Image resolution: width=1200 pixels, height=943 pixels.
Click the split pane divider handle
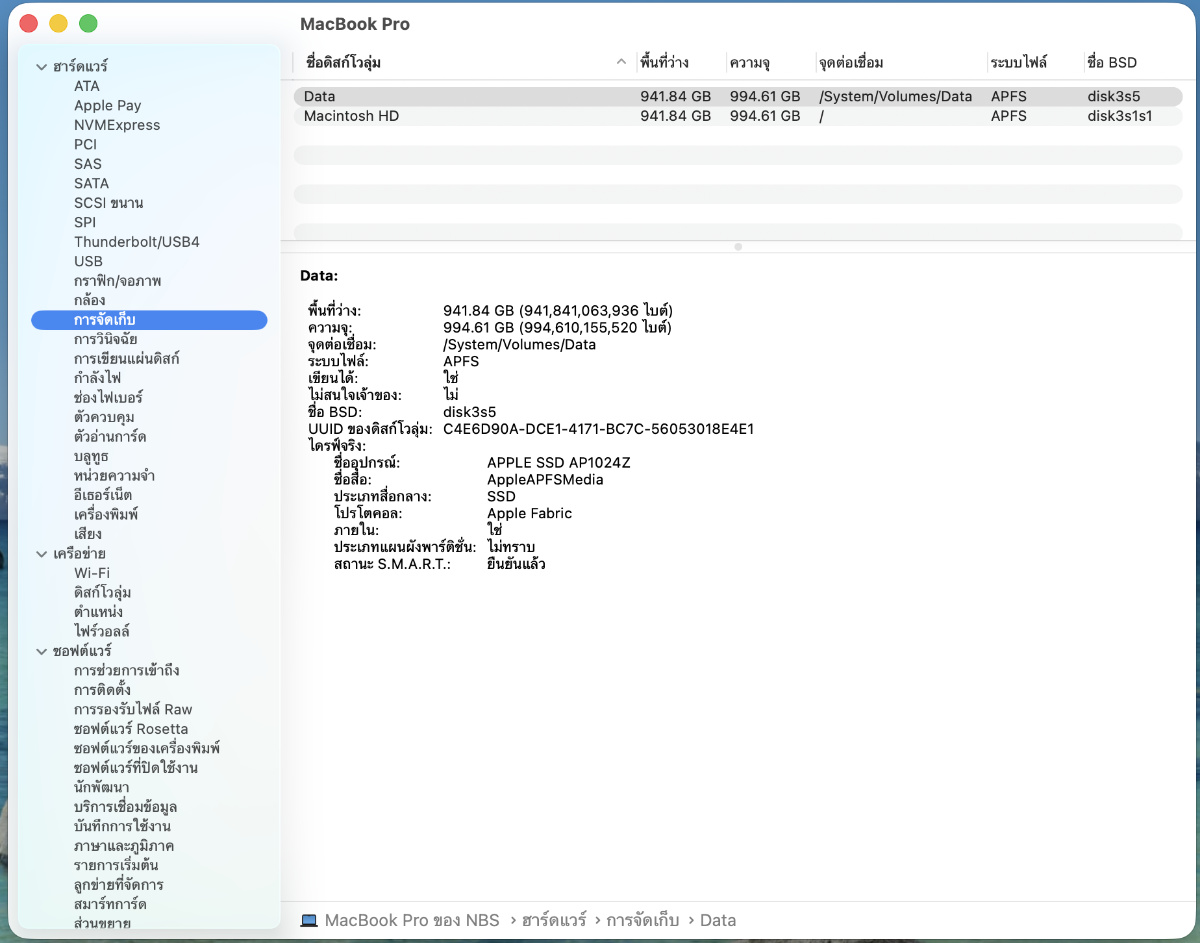point(738,246)
